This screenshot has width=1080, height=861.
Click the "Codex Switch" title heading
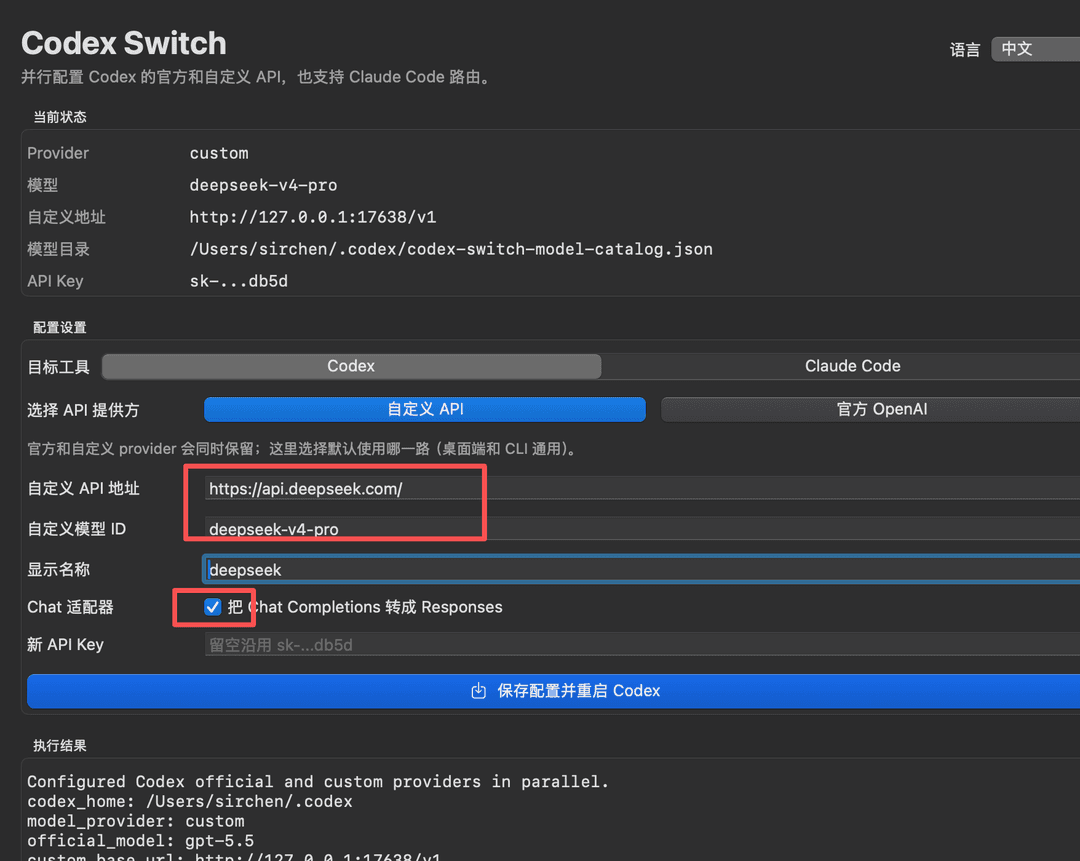(124, 43)
